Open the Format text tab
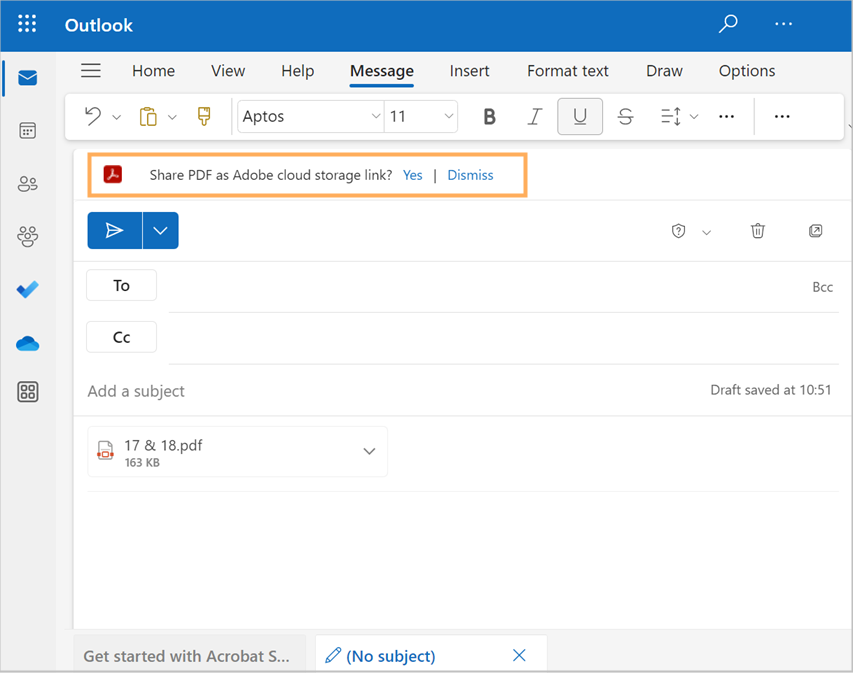853x673 pixels. pyautogui.click(x=567, y=71)
